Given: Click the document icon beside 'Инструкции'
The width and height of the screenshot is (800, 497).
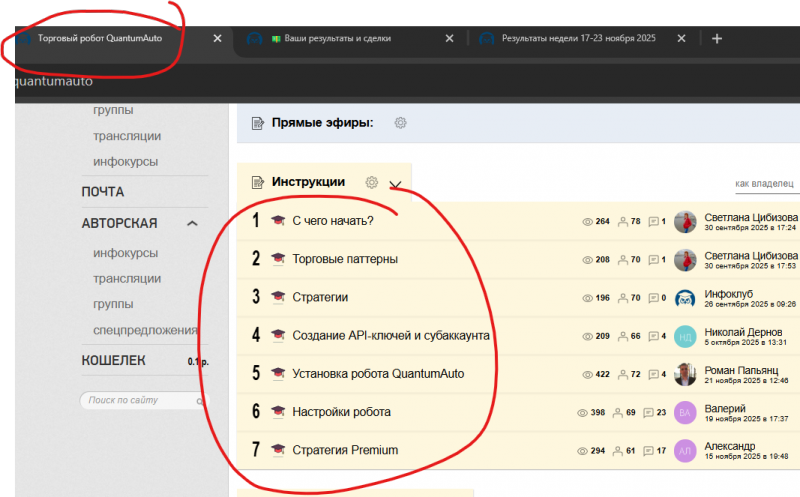Looking at the screenshot, I should (258, 182).
